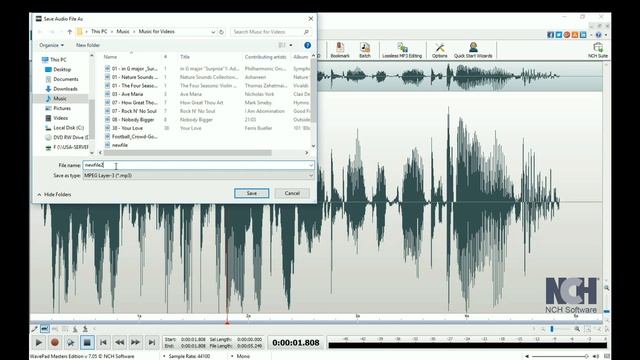
Task: Fast forward the audio playback
Action: coord(136,342)
